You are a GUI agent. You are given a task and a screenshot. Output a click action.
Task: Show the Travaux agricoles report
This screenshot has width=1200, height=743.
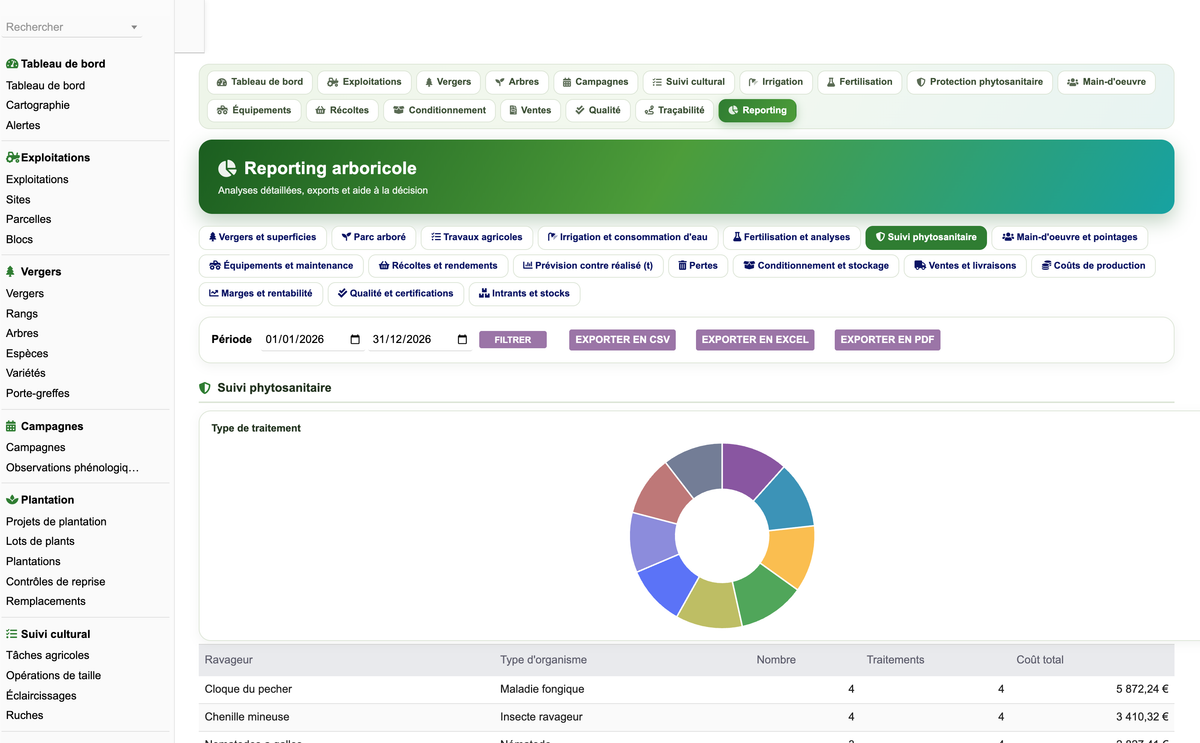tap(477, 237)
